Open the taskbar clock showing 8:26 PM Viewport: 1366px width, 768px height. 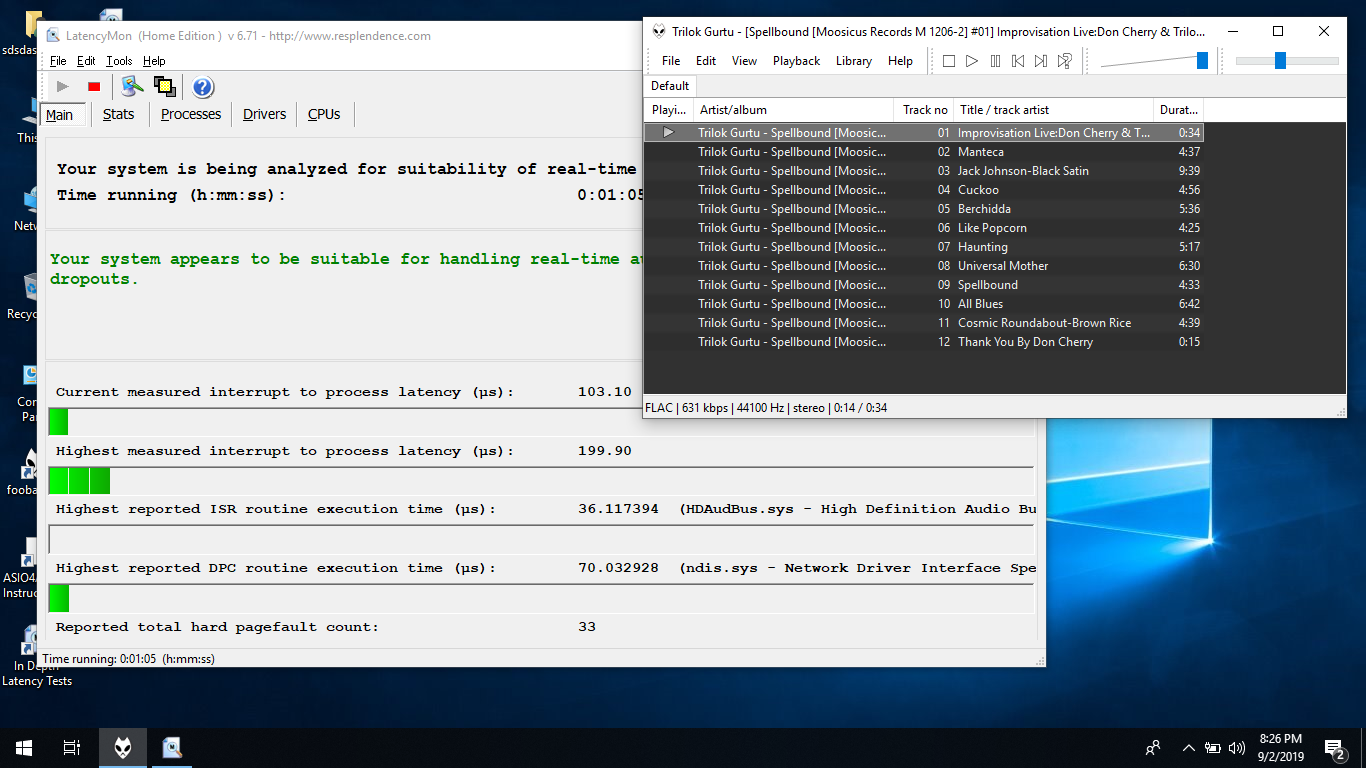pyautogui.click(x=1280, y=747)
